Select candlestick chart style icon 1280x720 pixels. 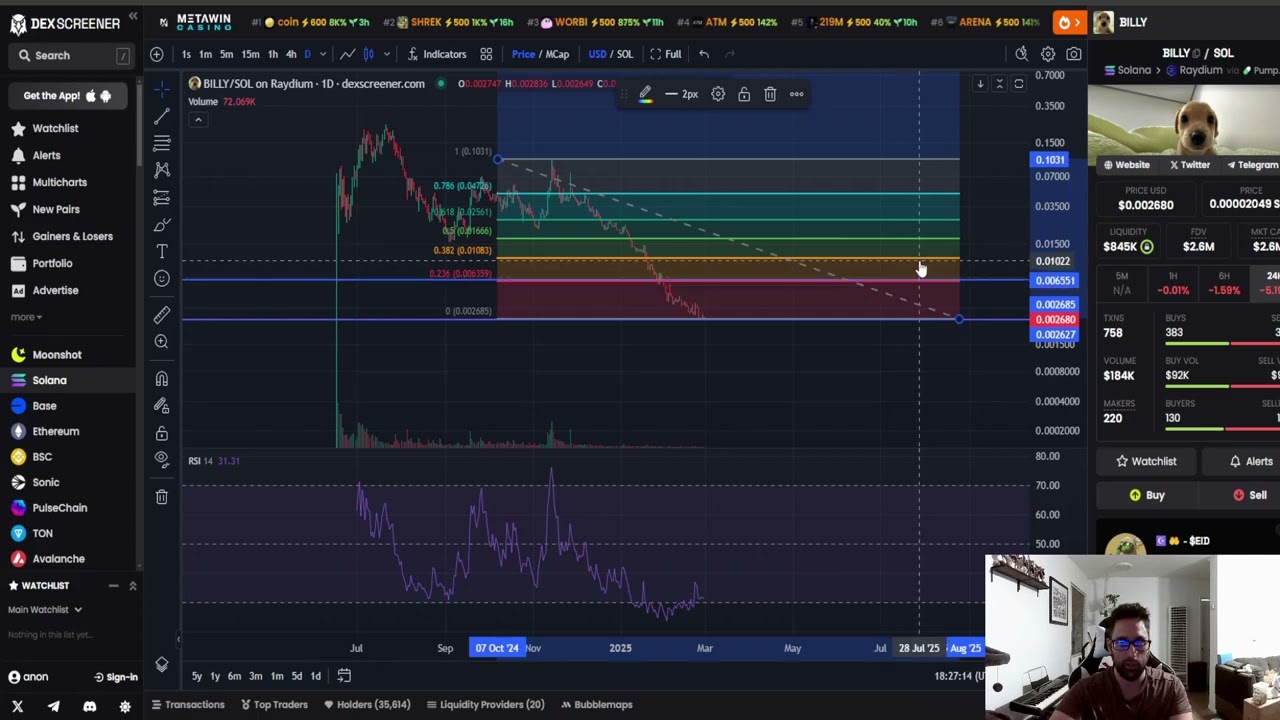click(x=368, y=54)
